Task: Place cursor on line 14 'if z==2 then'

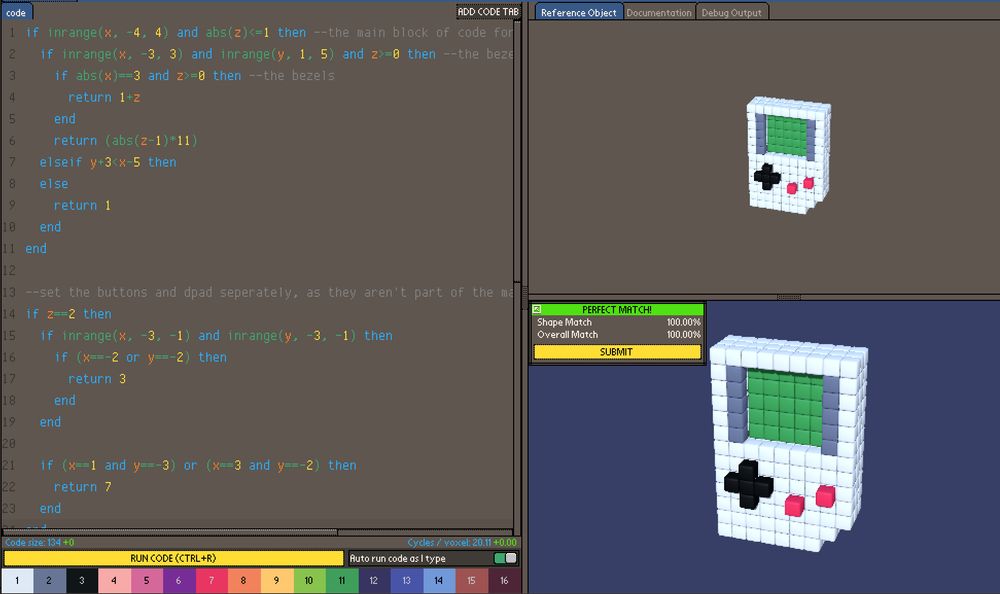Action: (68, 314)
